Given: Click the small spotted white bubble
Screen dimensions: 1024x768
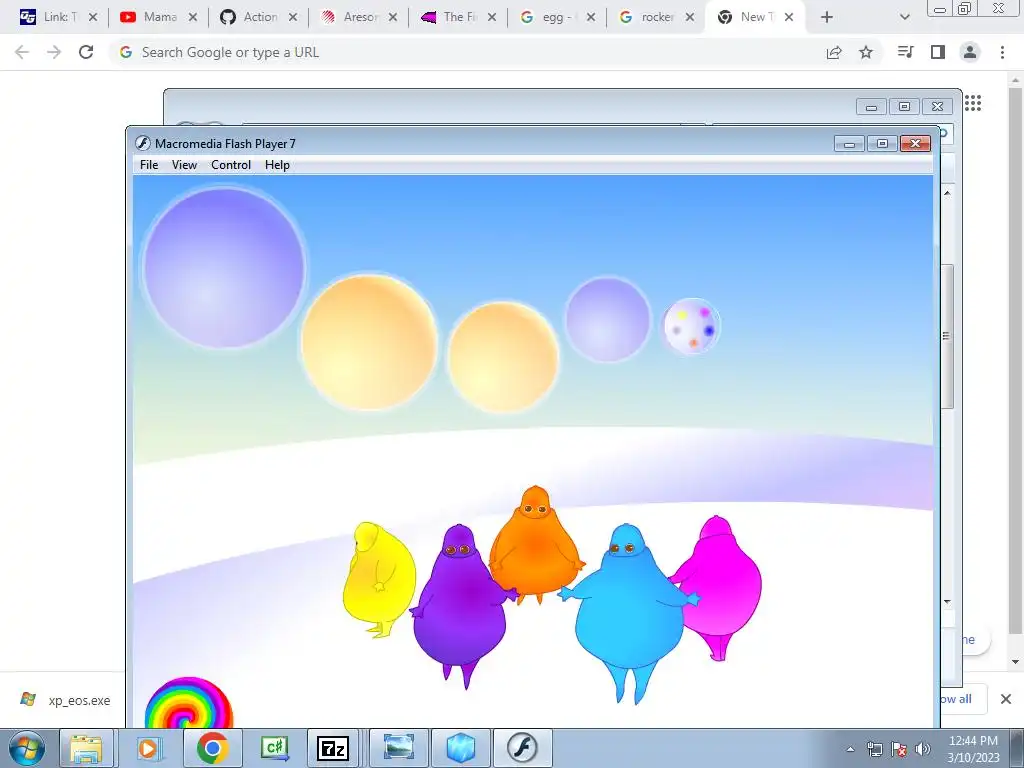Looking at the screenshot, I should [692, 326].
